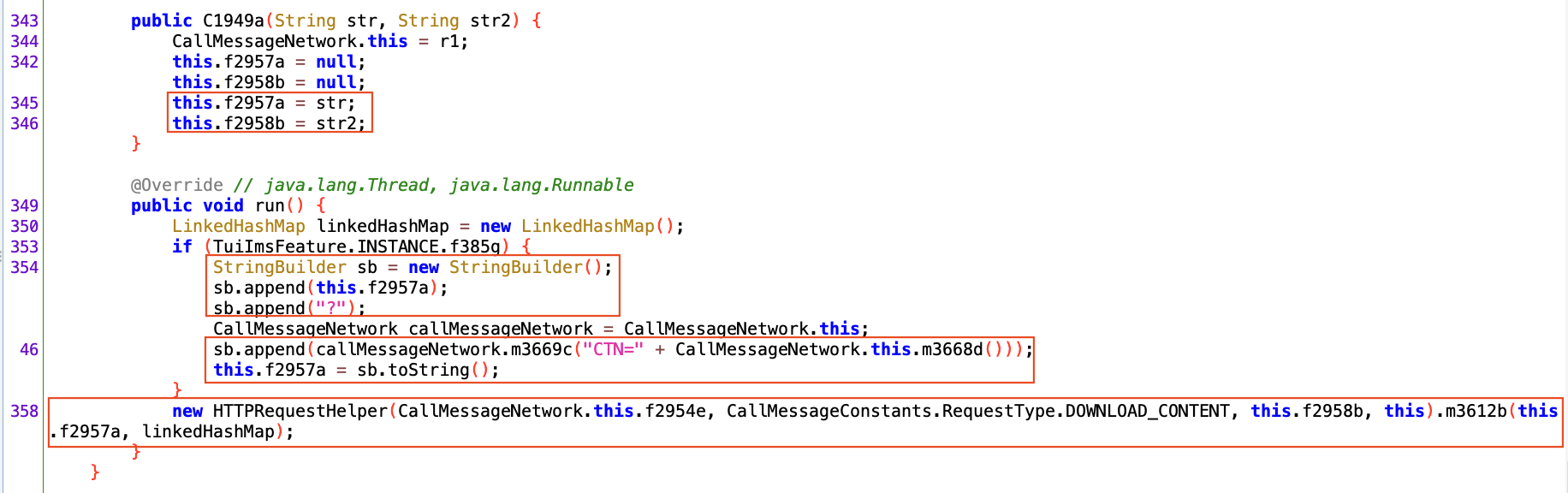1568x493 pixels.
Task: Click the C1949a constructor name
Action: tap(233, 21)
